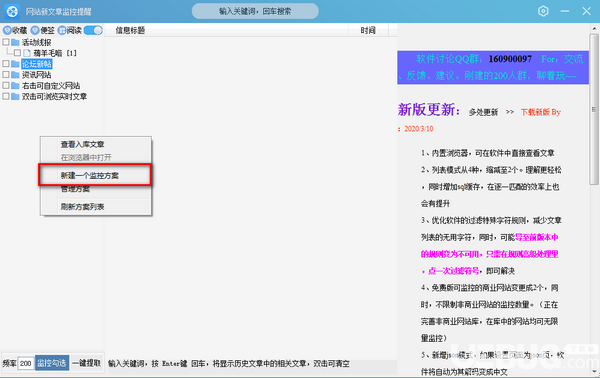This screenshot has width=600, height=378.
Task: Choose 新建一个监控方案 from the context menu
Action: pyautogui.click(x=95, y=175)
